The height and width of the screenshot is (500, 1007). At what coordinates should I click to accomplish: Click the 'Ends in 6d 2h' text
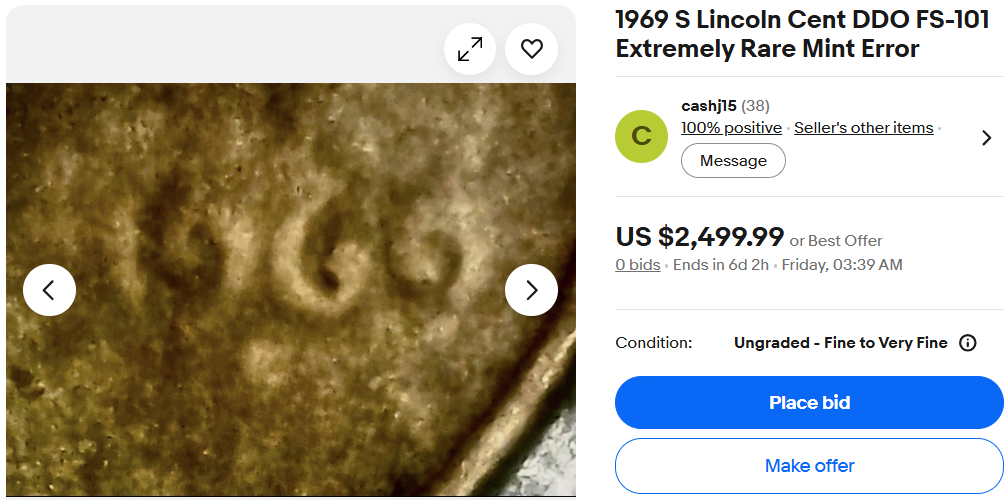(721, 264)
